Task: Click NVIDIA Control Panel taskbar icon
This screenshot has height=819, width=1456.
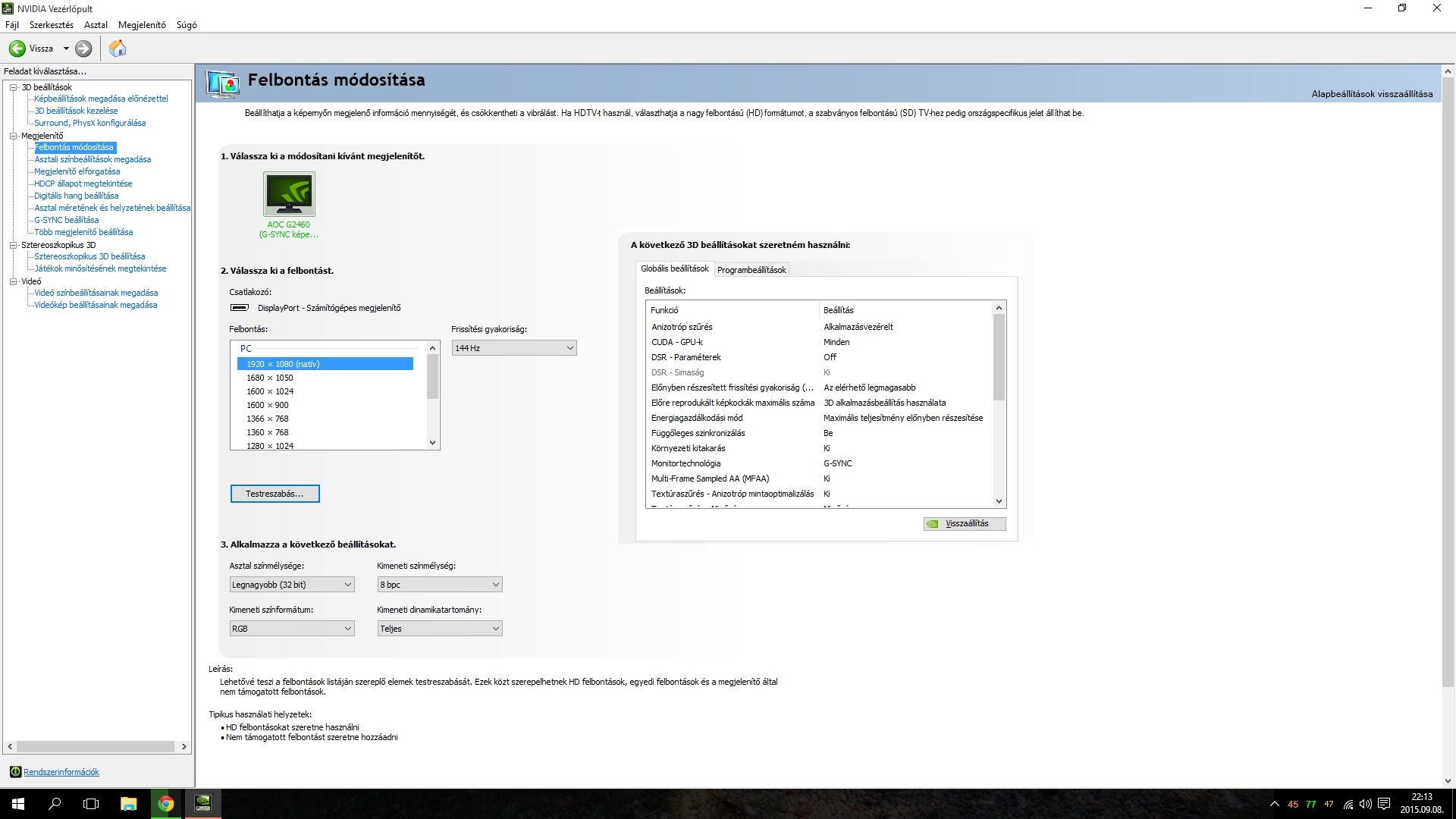Action: [202, 804]
